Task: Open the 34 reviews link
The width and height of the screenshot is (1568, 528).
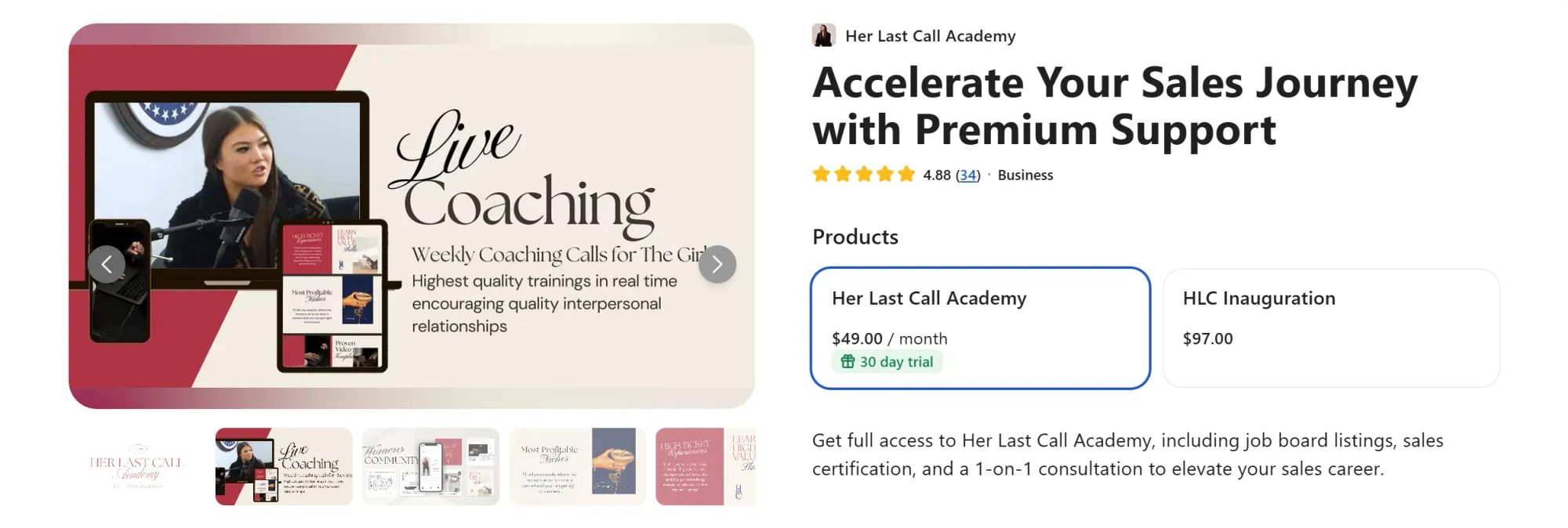Action: (x=968, y=175)
